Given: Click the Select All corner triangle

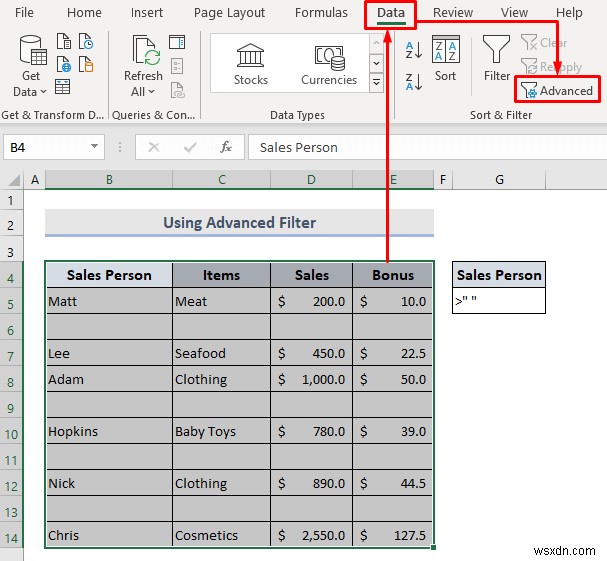Looking at the screenshot, I should click(14, 180).
